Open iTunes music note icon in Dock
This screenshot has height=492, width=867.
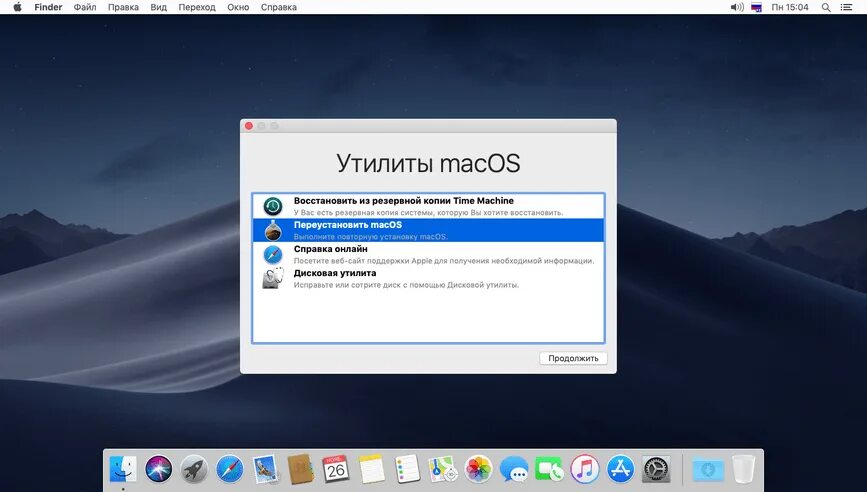tap(584, 469)
